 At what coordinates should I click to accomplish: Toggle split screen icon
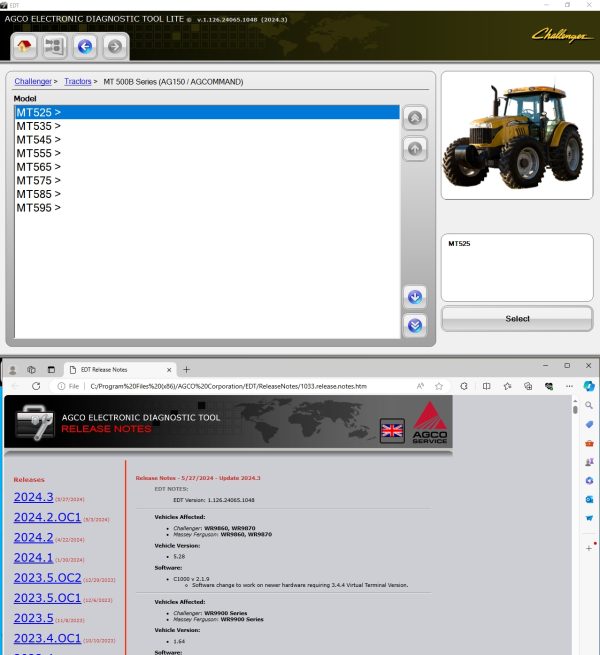pyautogui.click(x=486, y=386)
